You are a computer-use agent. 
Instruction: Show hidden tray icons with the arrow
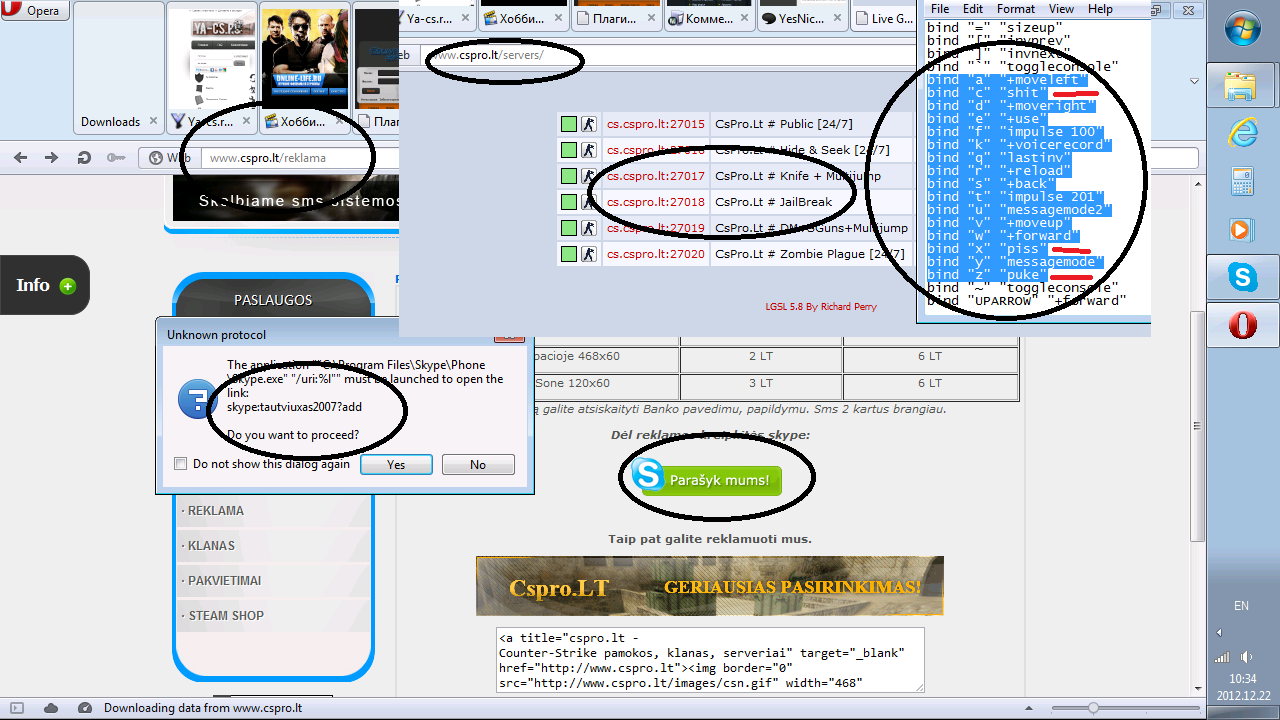click(x=1219, y=633)
